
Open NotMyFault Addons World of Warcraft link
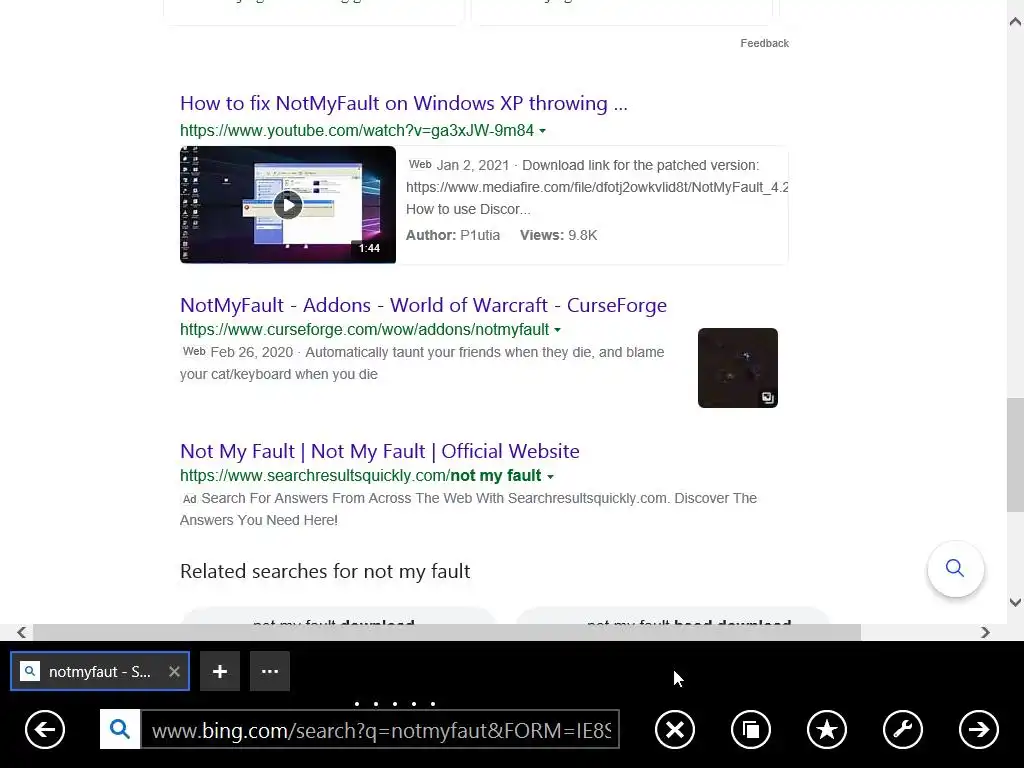[x=423, y=305]
